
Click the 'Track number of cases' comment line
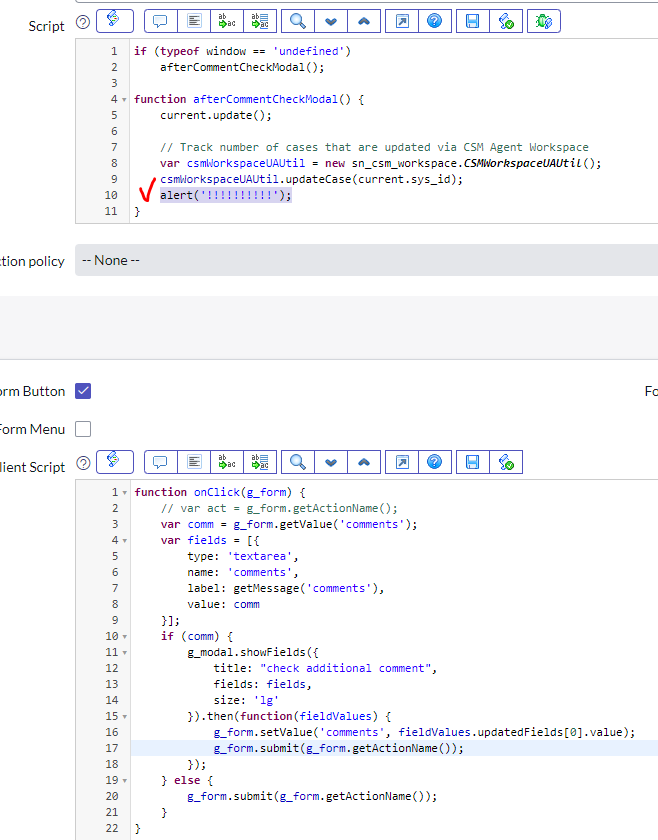tap(374, 147)
